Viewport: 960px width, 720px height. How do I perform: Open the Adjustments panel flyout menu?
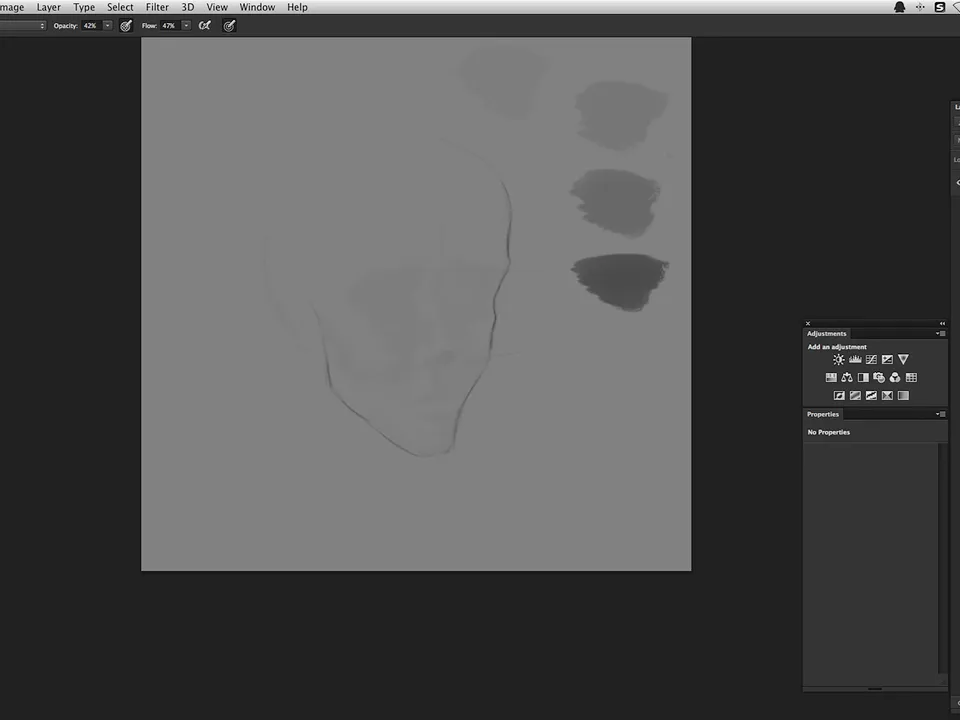coord(941,334)
